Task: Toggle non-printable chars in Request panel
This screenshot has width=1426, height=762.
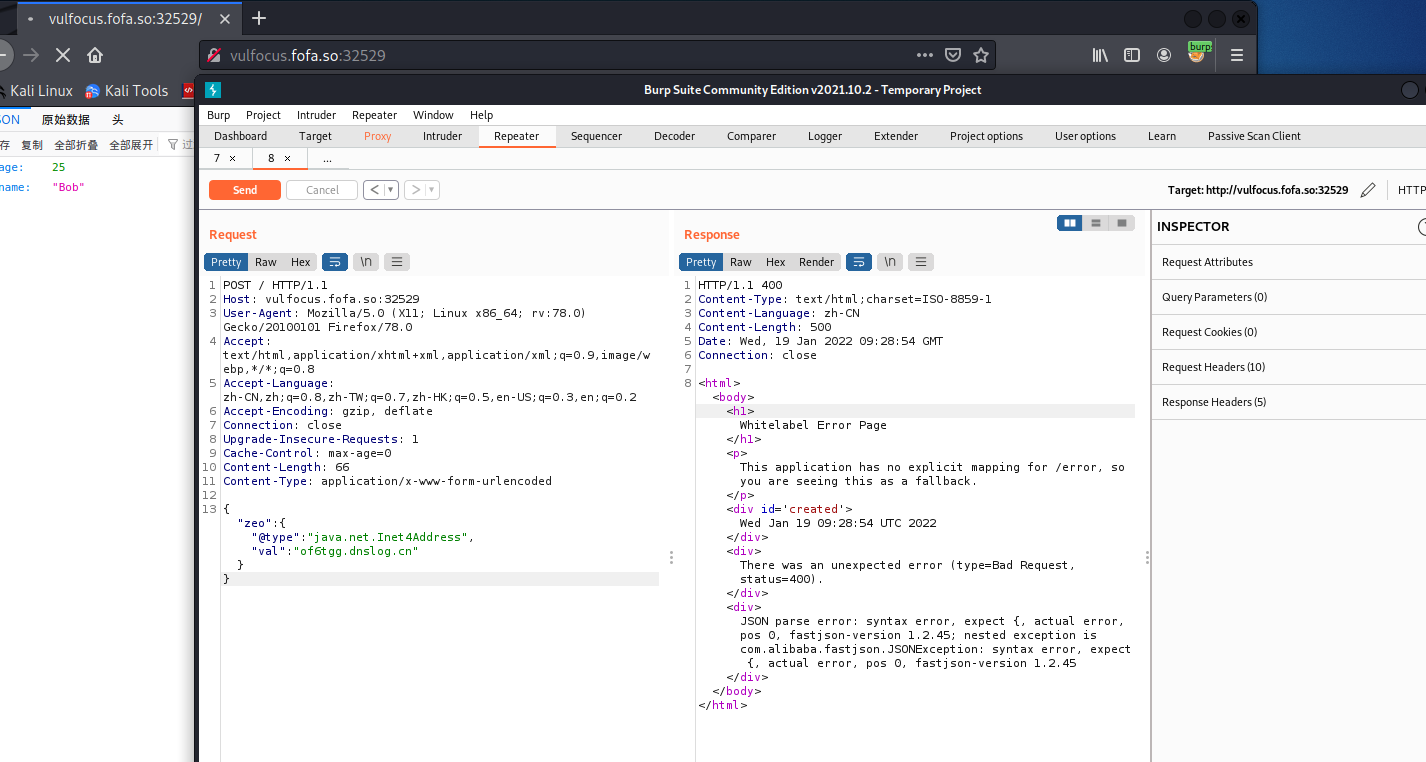Action: pos(366,262)
